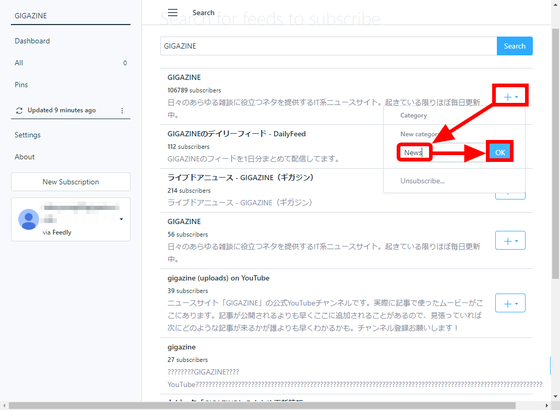Click the vertical scrollbar thumb
This screenshot has height=410, width=560.
(x=555, y=154)
